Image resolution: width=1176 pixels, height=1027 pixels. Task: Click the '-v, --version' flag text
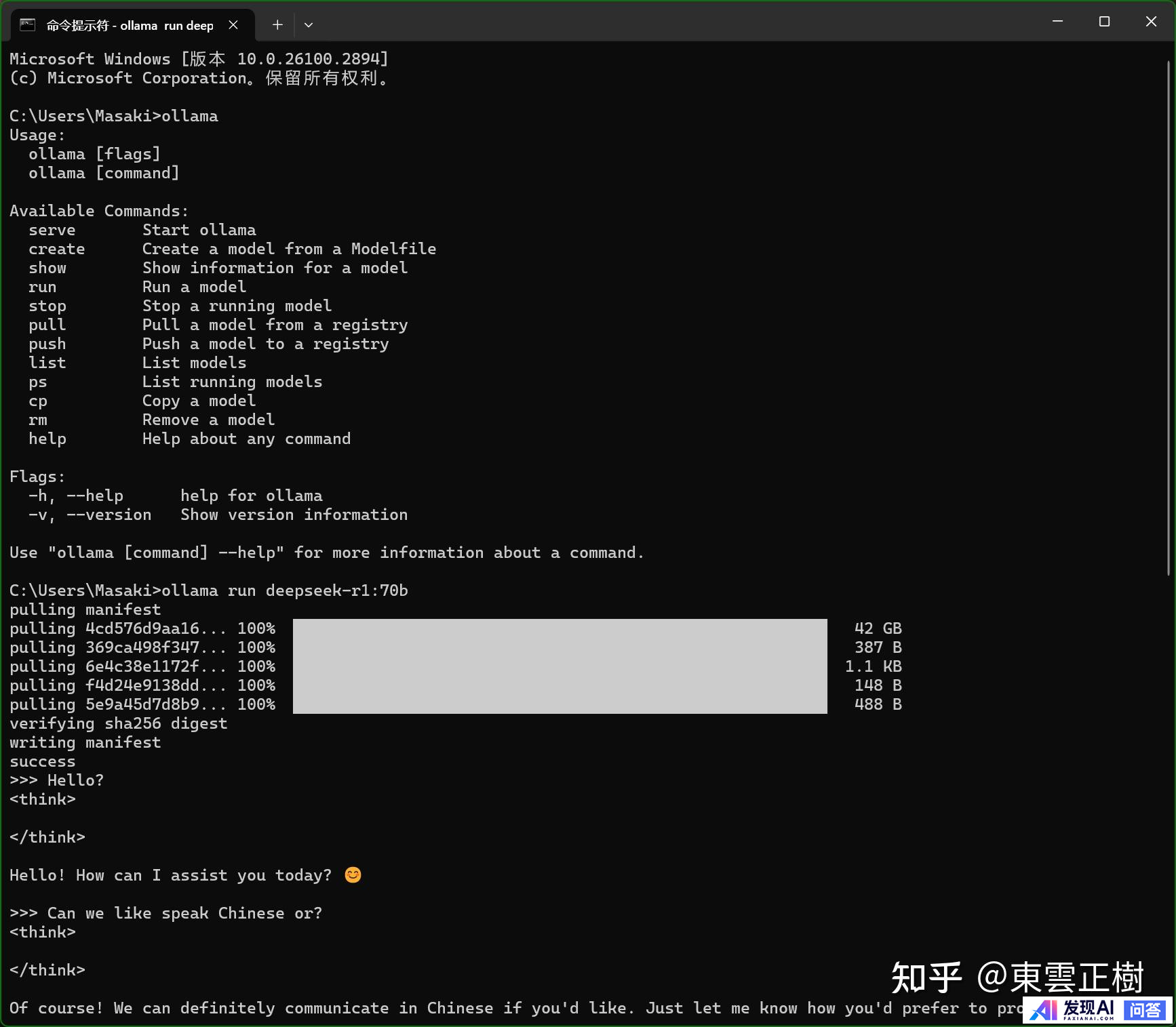(x=90, y=515)
